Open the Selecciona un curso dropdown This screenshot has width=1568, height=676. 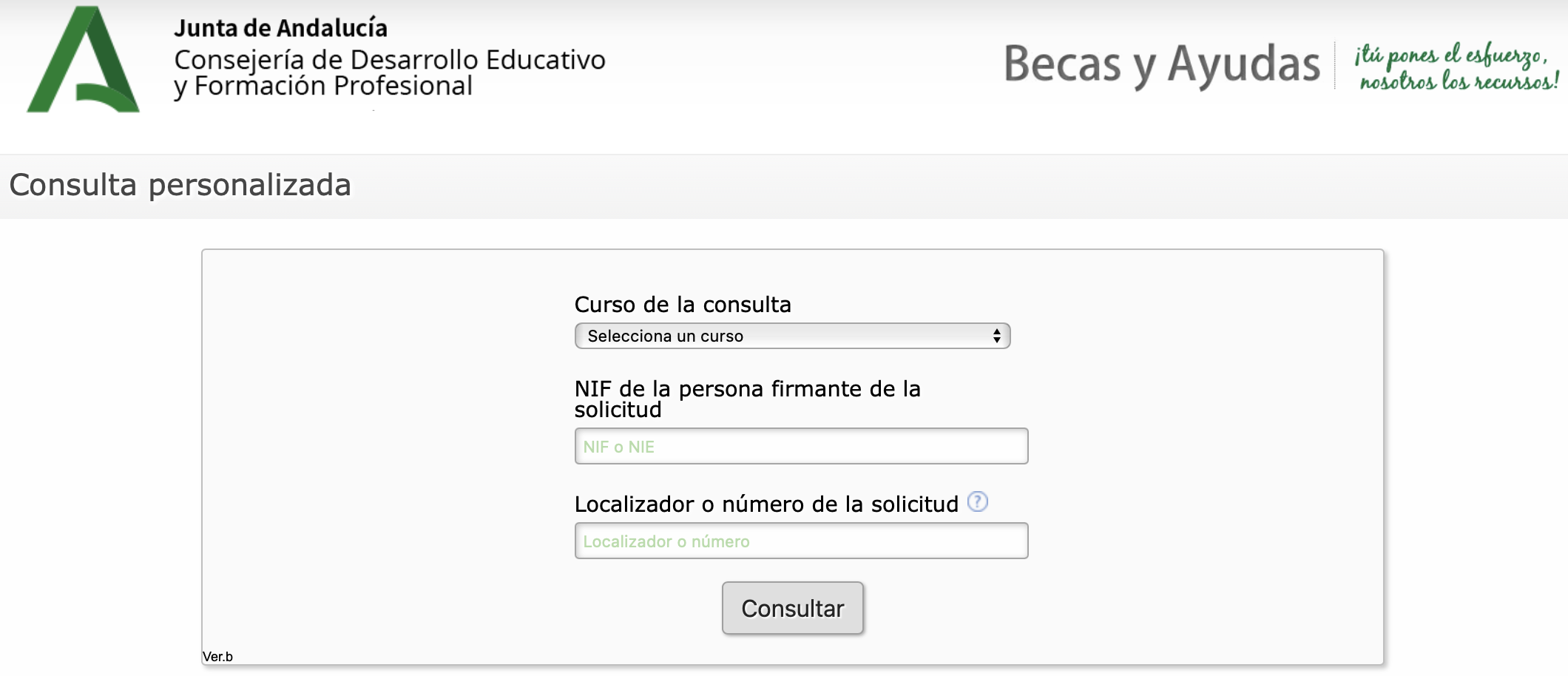pyautogui.click(x=792, y=336)
